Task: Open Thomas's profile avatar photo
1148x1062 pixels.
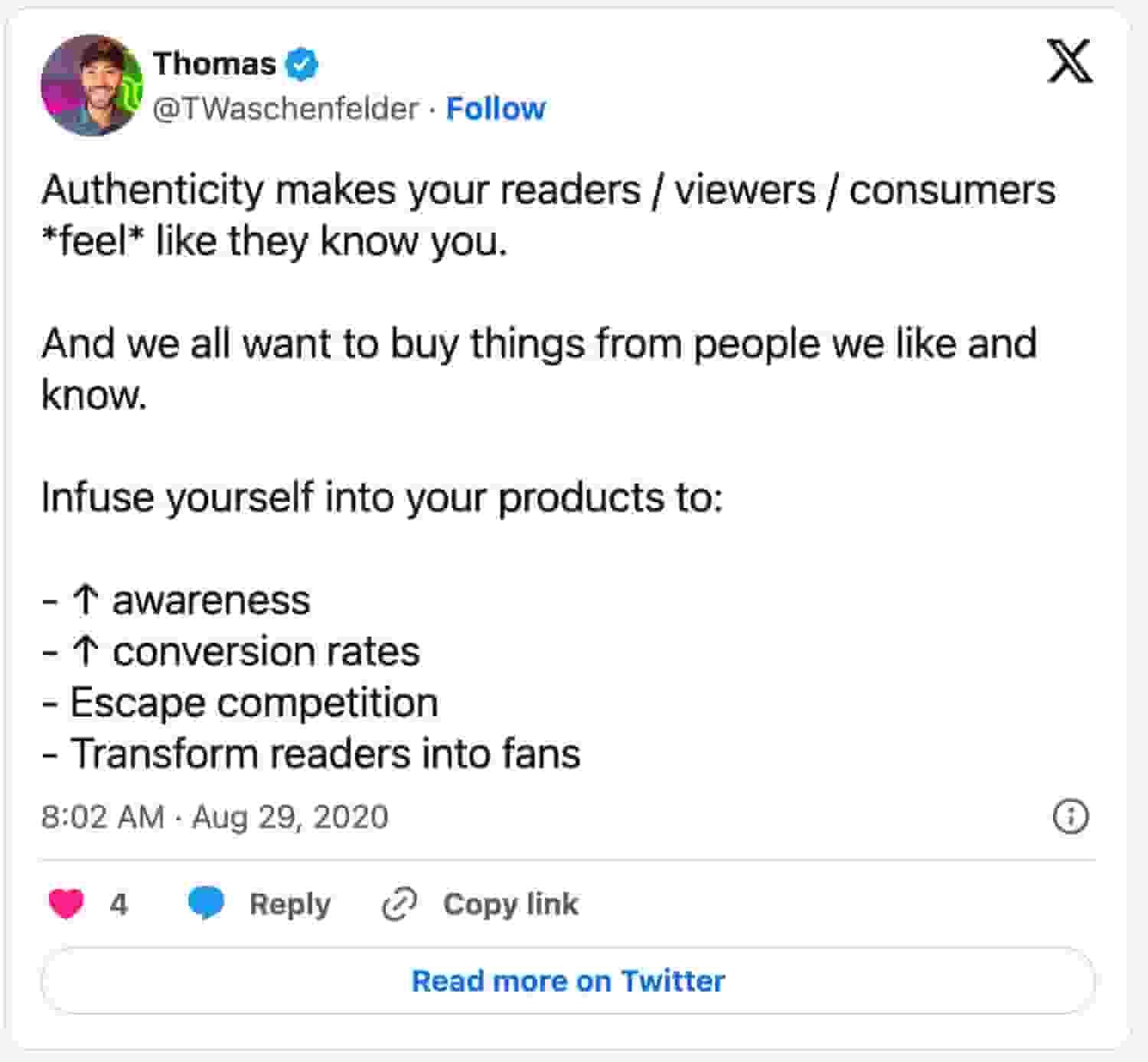Action: pyautogui.click(x=92, y=86)
